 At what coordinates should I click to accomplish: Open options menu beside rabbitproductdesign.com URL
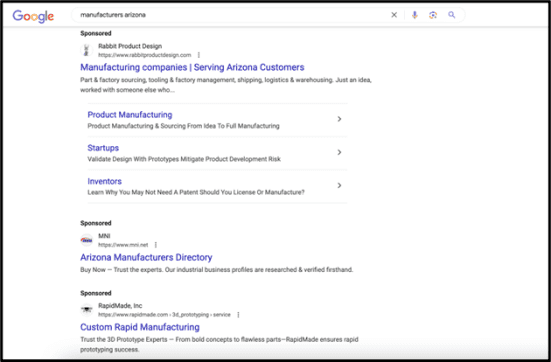point(199,55)
